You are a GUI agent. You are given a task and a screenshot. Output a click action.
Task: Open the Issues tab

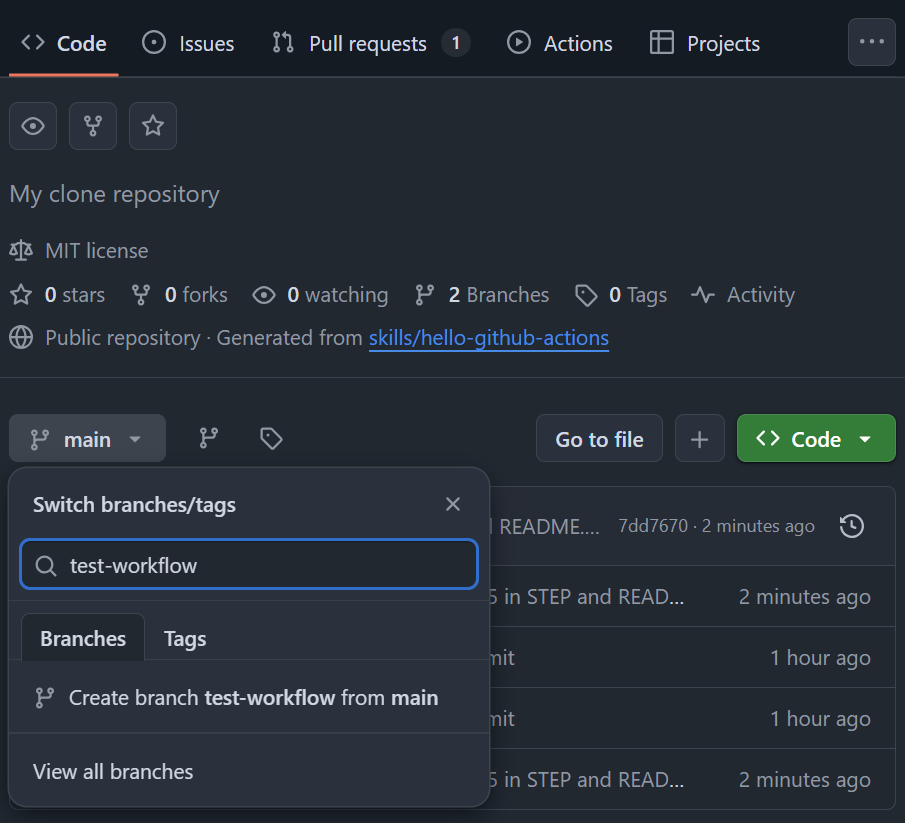[x=189, y=43]
